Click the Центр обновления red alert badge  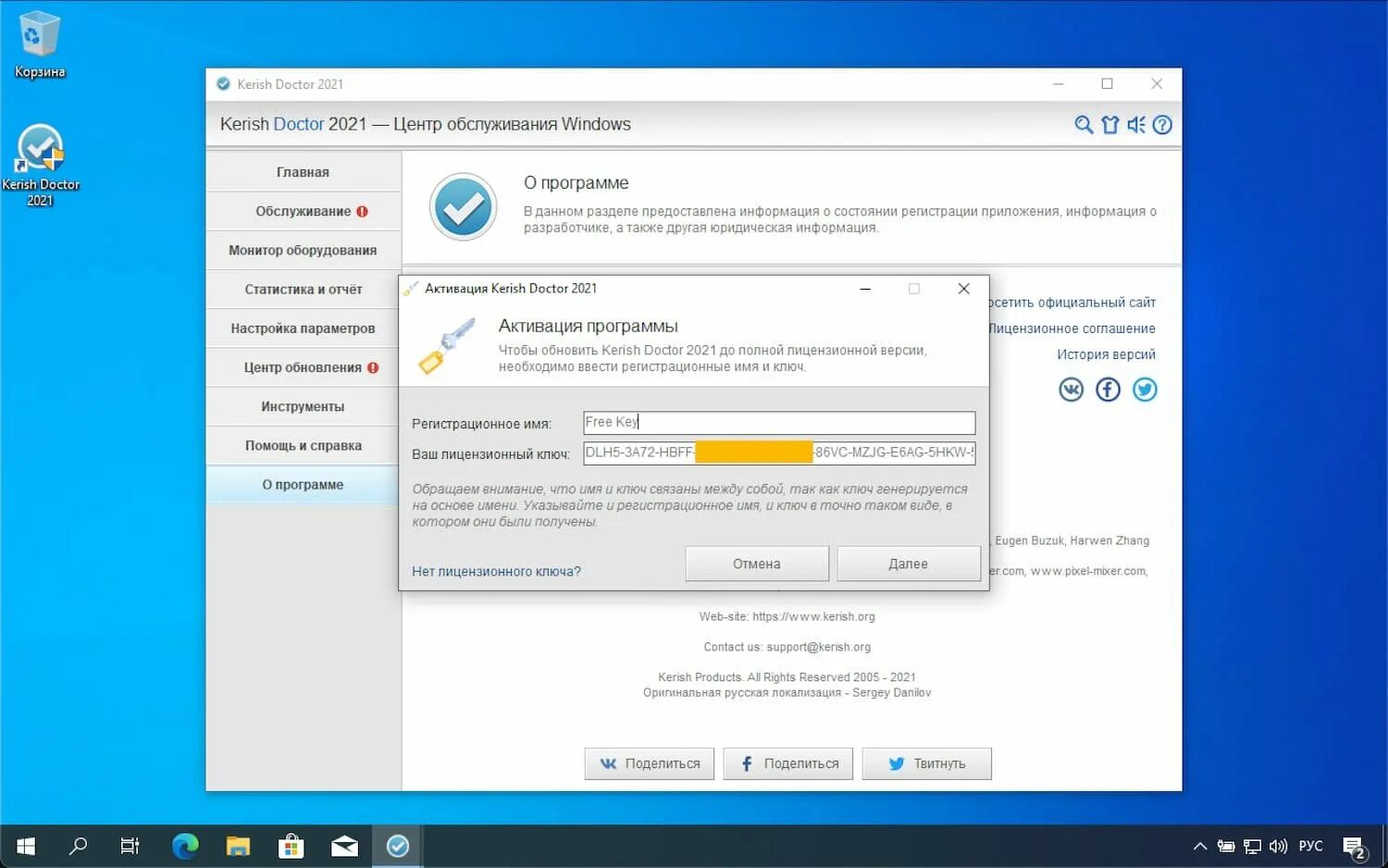[373, 367]
